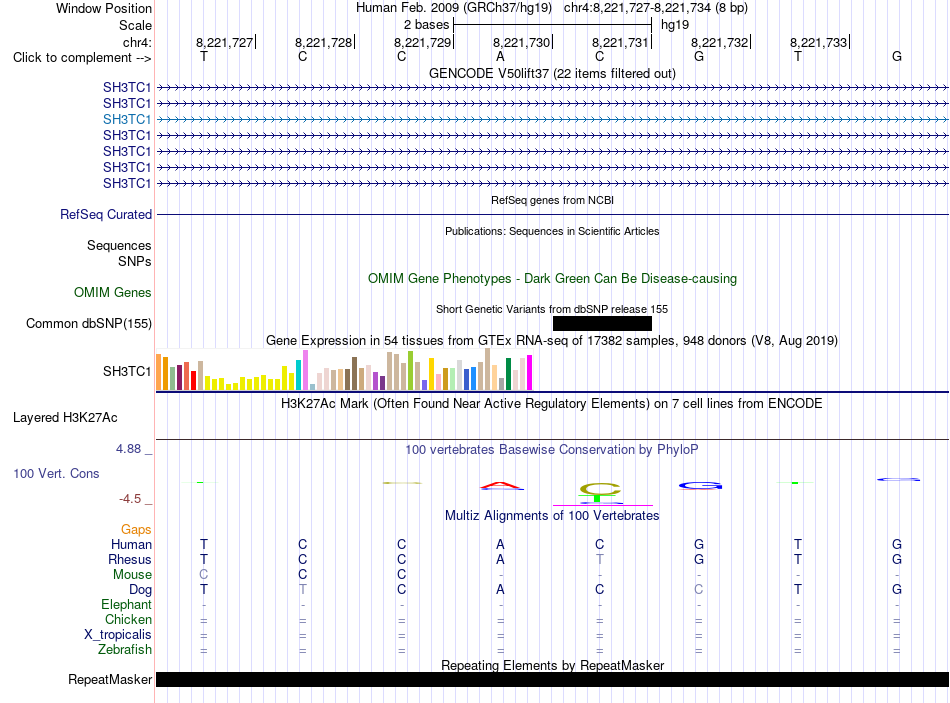950x703 pixels.
Task: Click the chr4: ruler label
Action: (137, 42)
